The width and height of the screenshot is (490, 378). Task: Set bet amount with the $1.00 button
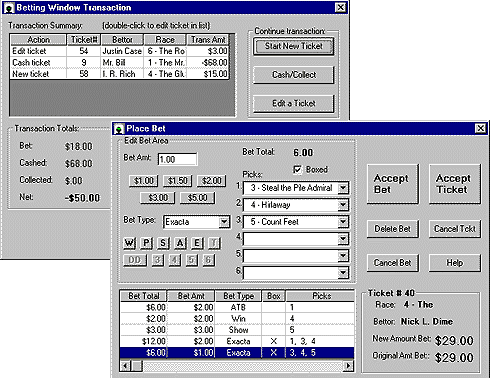click(x=144, y=181)
